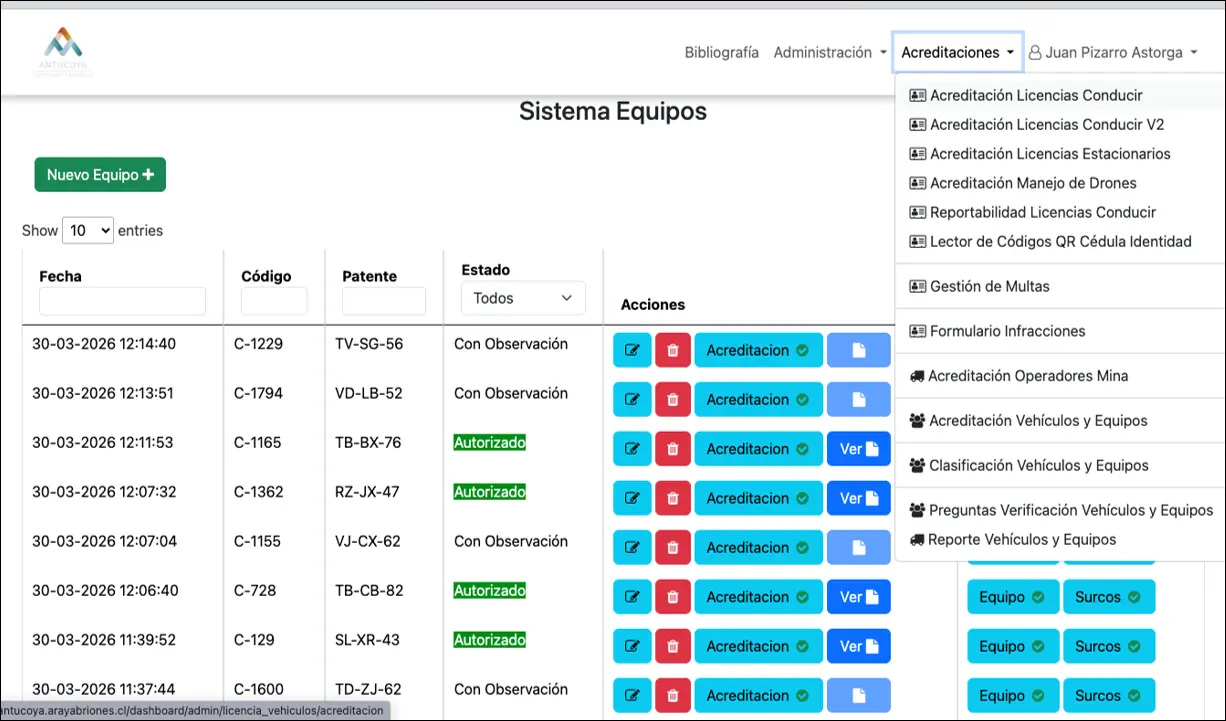Click the Fecha filter input field

[122, 301]
